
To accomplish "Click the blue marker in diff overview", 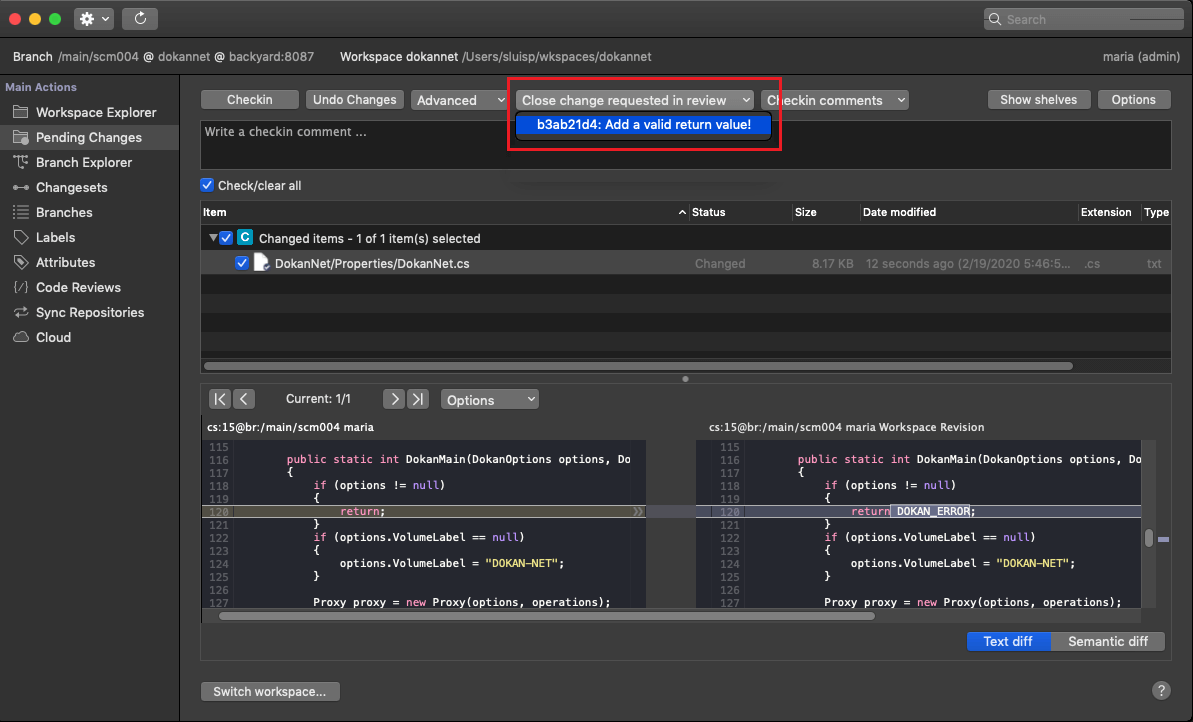I will point(1163,539).
